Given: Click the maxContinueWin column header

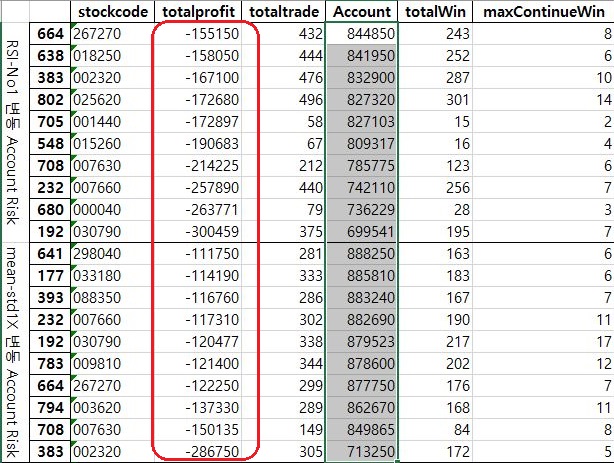Looking at the screenshot, I should 544,11.
